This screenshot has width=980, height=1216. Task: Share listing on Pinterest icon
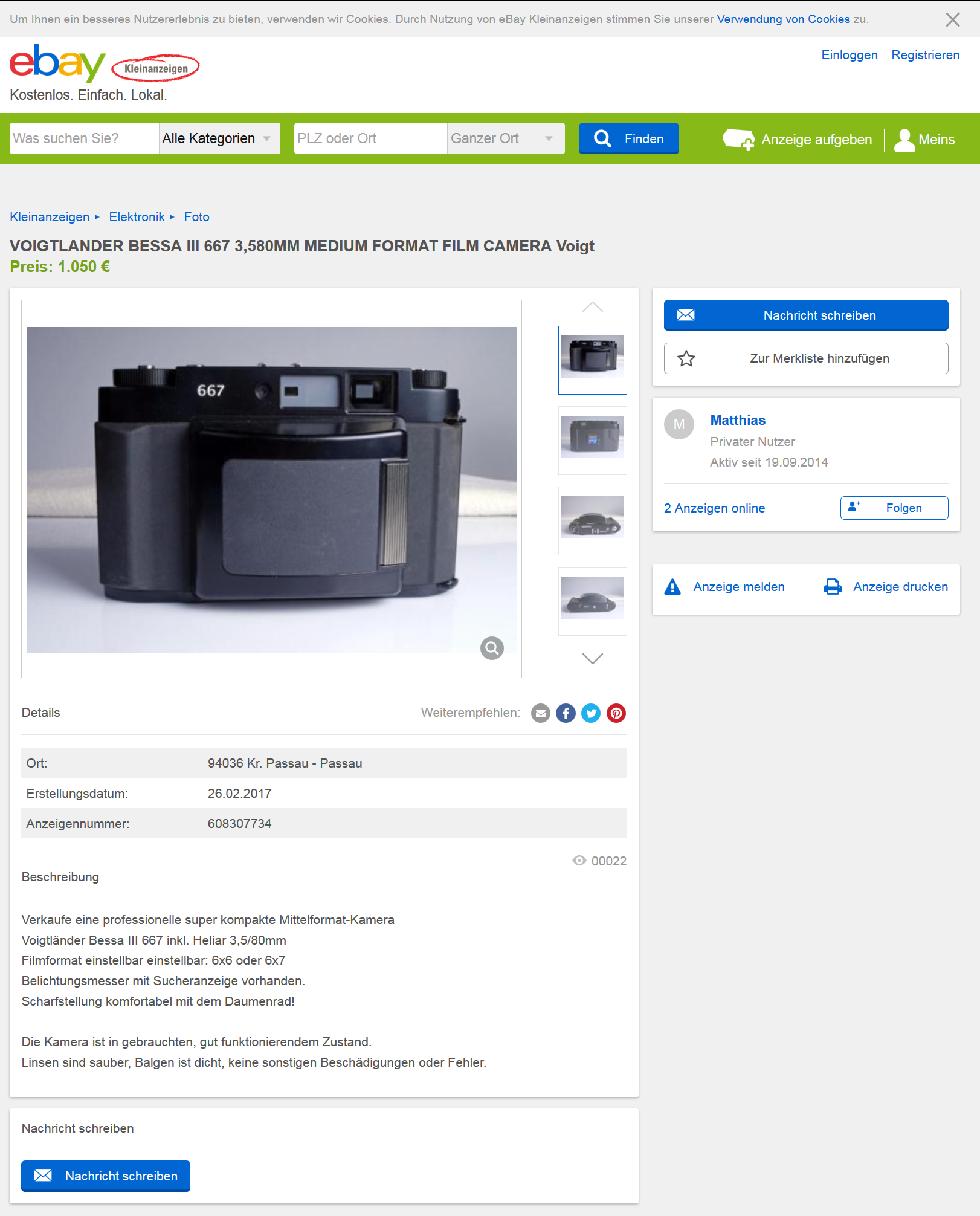click(x=616, y=713)
